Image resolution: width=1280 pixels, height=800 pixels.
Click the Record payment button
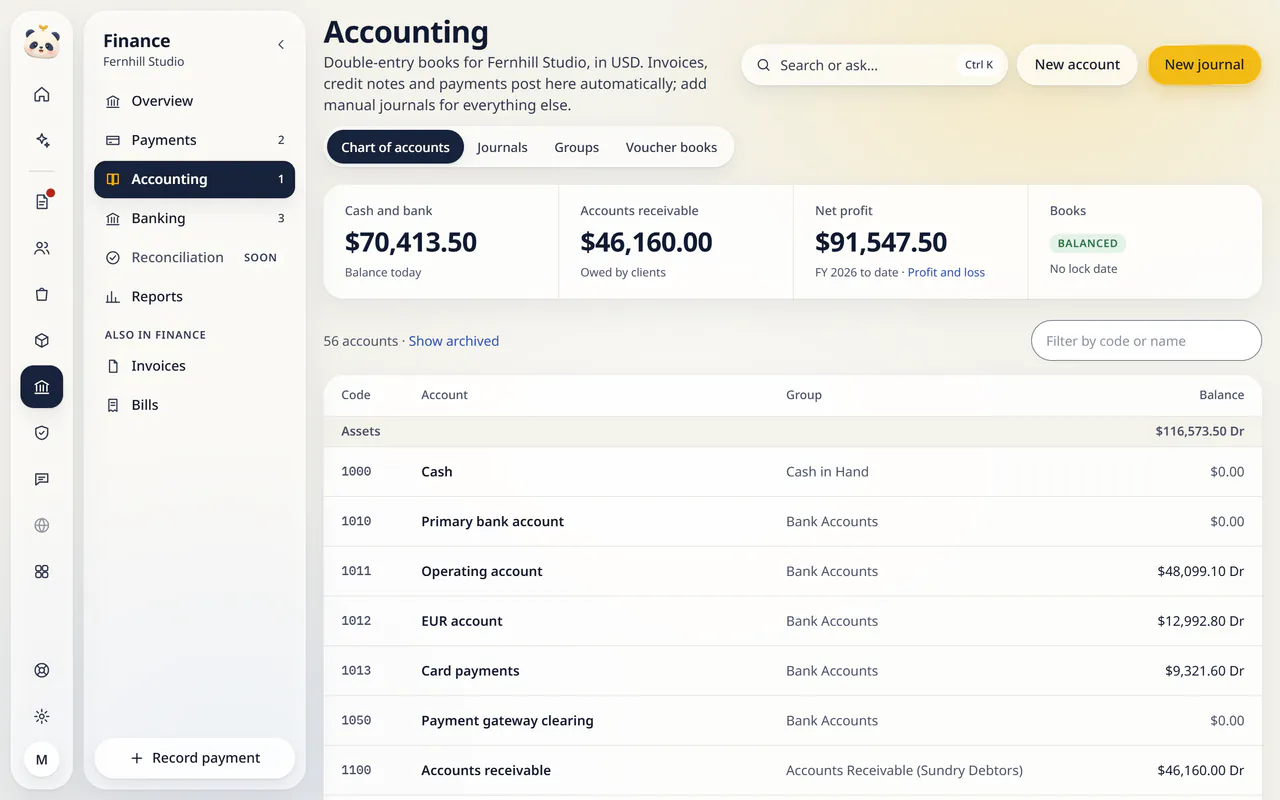pos(194,758)
